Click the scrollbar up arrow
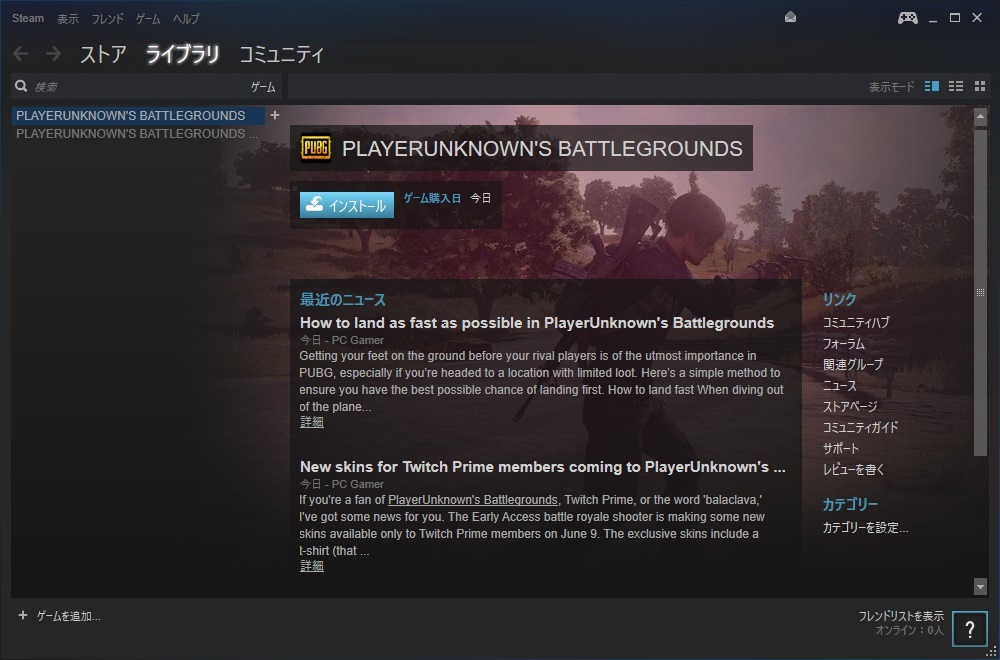 [980, 115]
